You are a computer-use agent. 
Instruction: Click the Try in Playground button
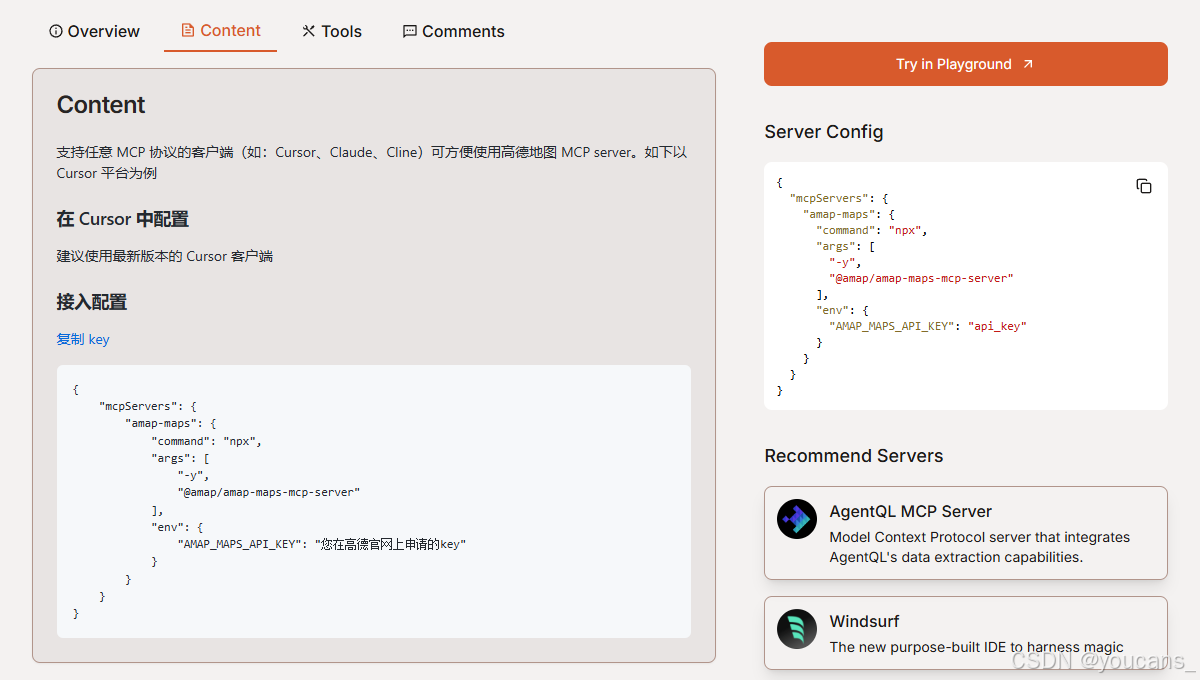965,64
